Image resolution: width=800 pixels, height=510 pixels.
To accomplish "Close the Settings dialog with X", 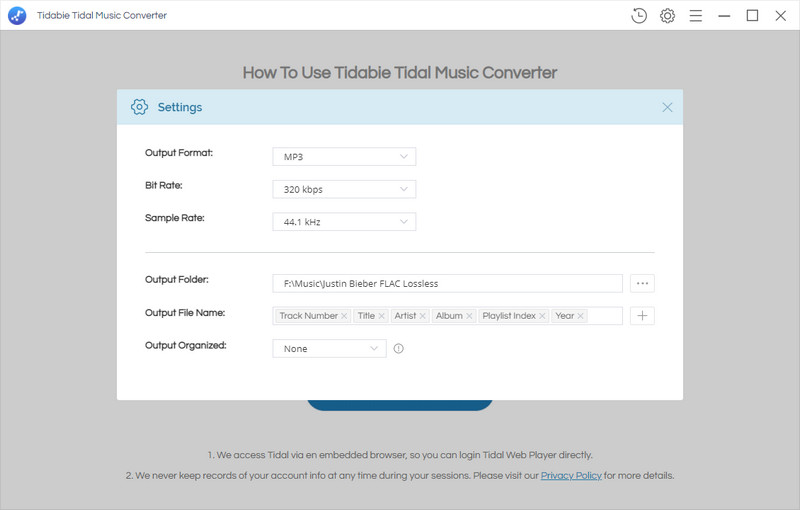I will click(x=667, y=107).
